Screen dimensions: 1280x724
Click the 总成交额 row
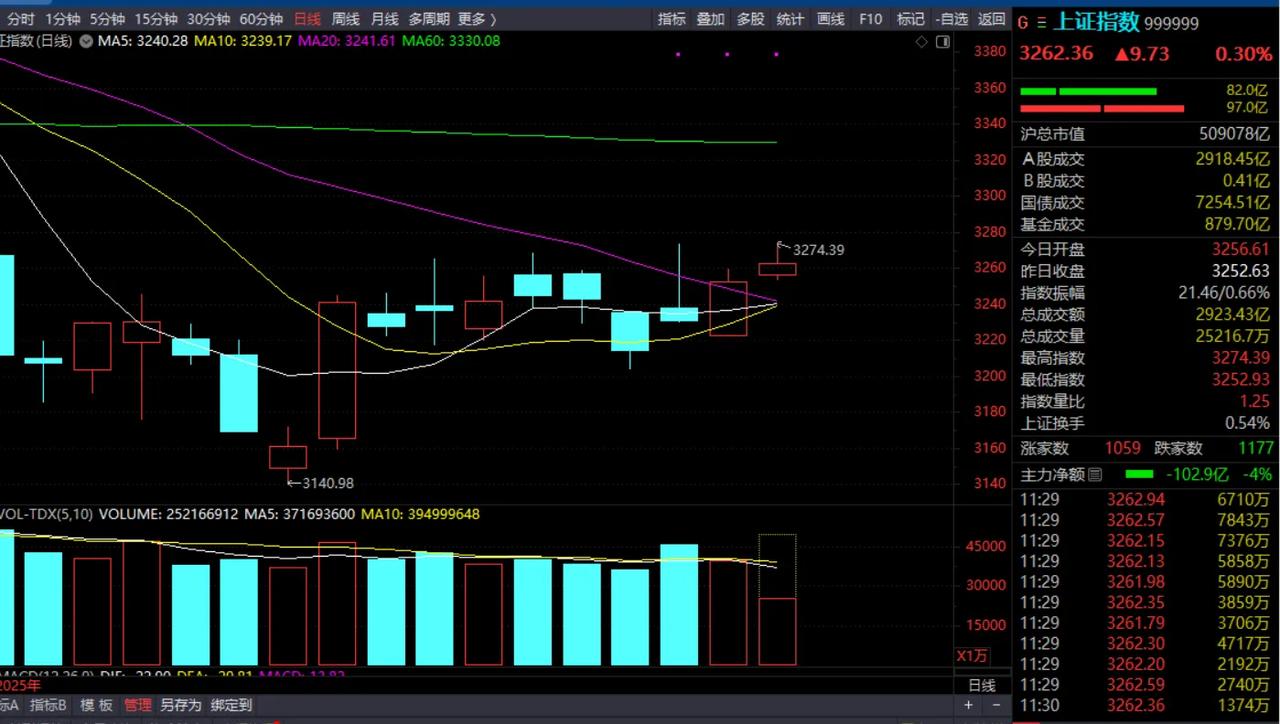coord(1145,314)
